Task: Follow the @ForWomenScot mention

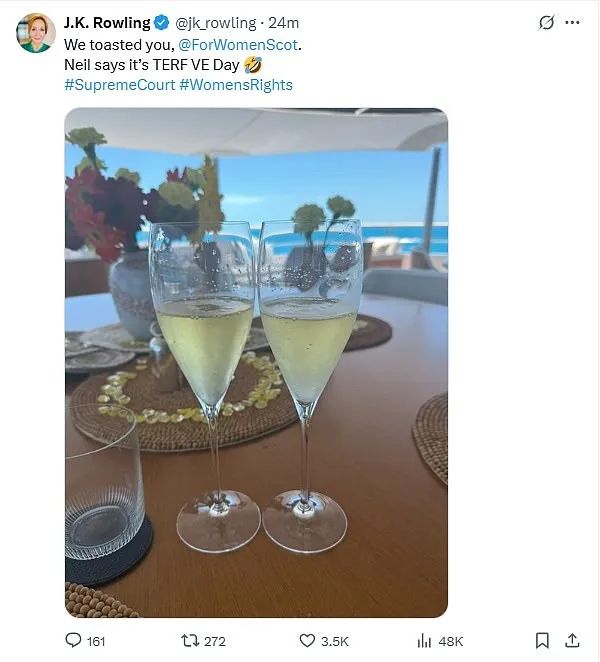Action: (x=238, y=45)
